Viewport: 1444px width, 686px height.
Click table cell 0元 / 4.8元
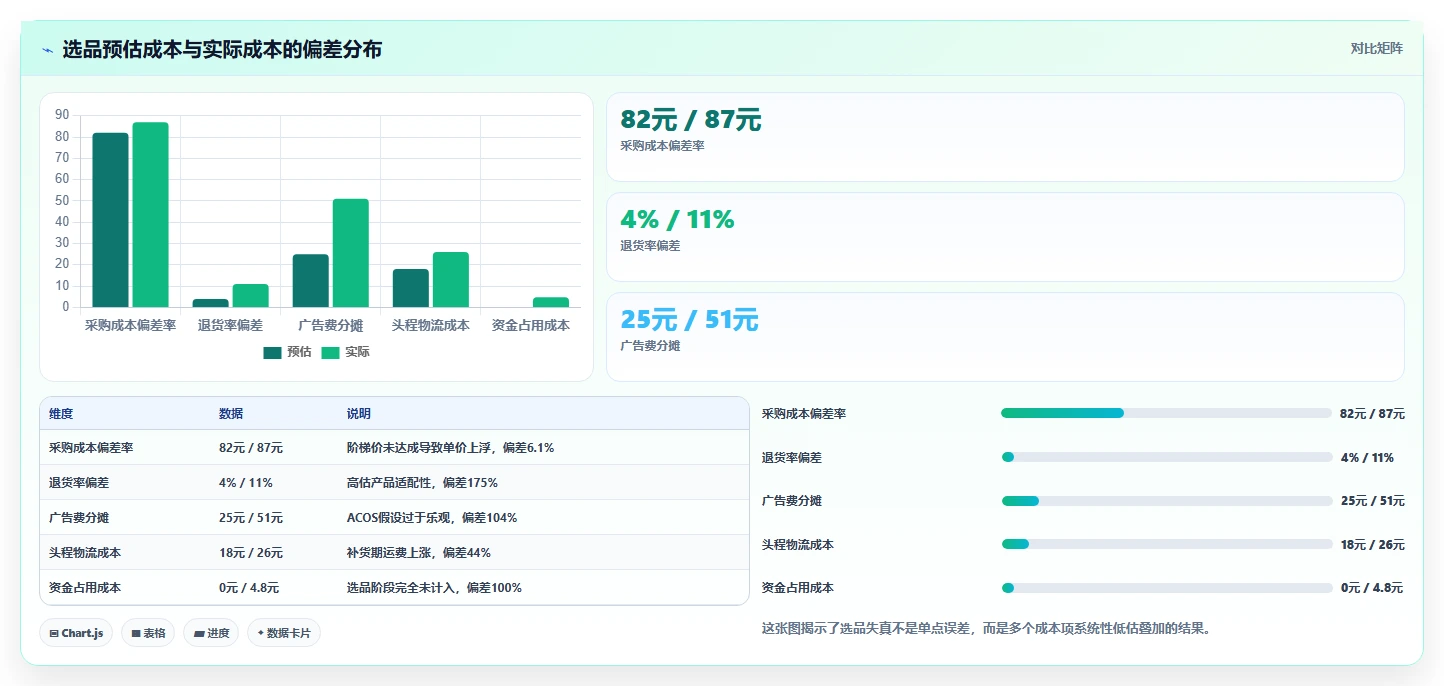click(x=249, y=588)
